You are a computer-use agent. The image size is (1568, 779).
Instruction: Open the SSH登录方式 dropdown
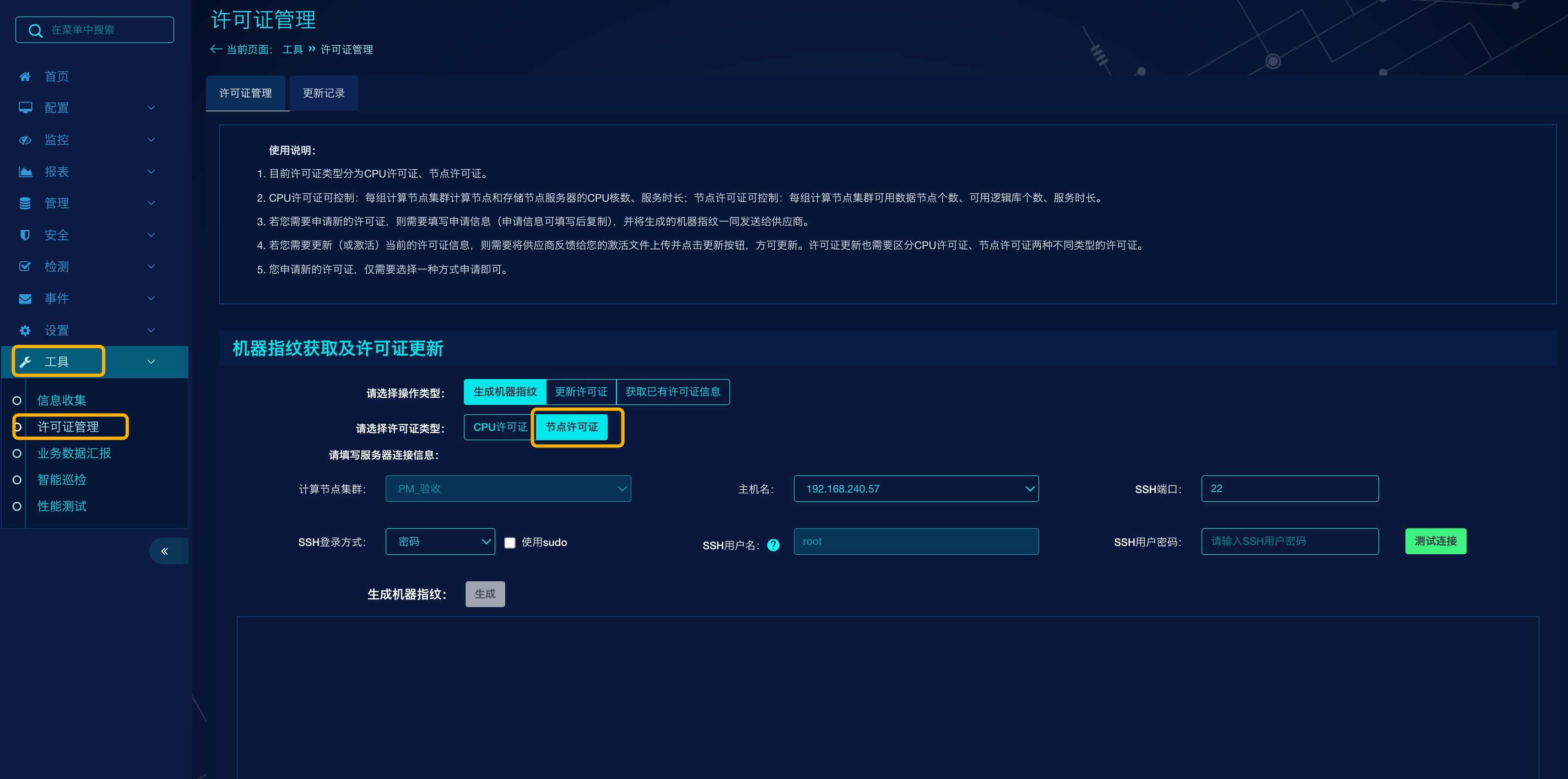click(x=440, y=542)
